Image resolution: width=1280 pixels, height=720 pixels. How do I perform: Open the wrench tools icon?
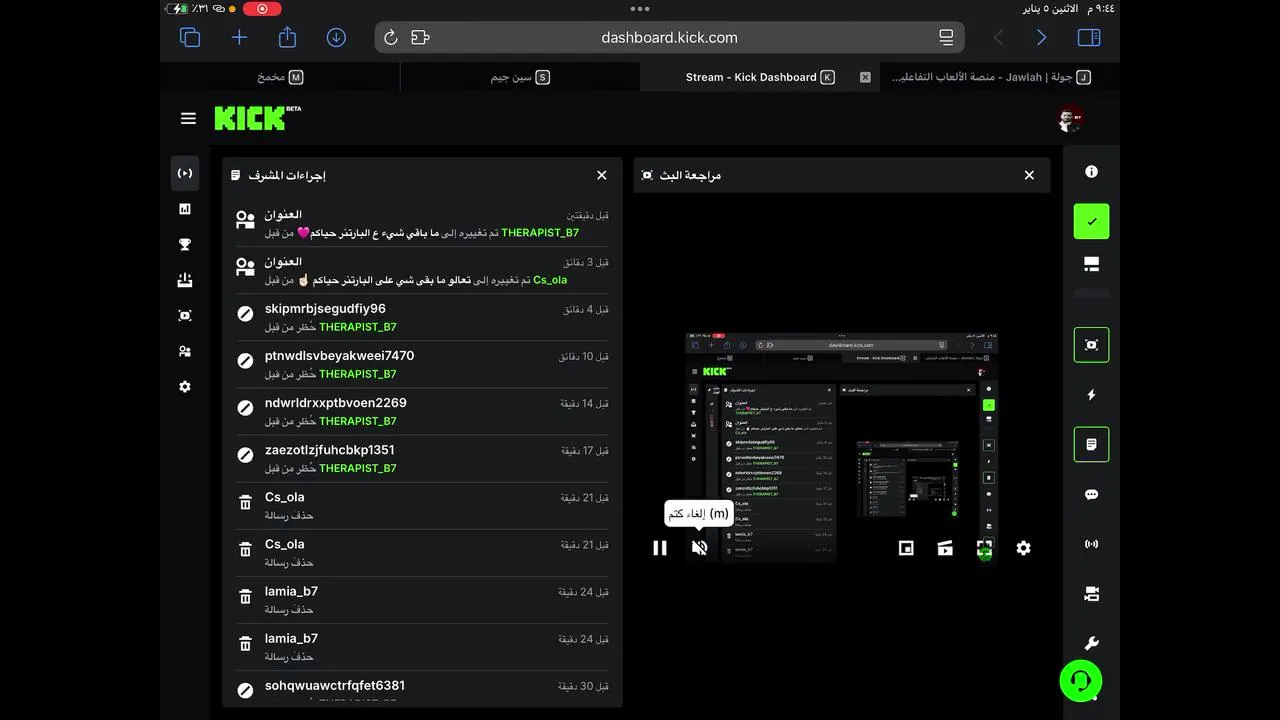1091,643
